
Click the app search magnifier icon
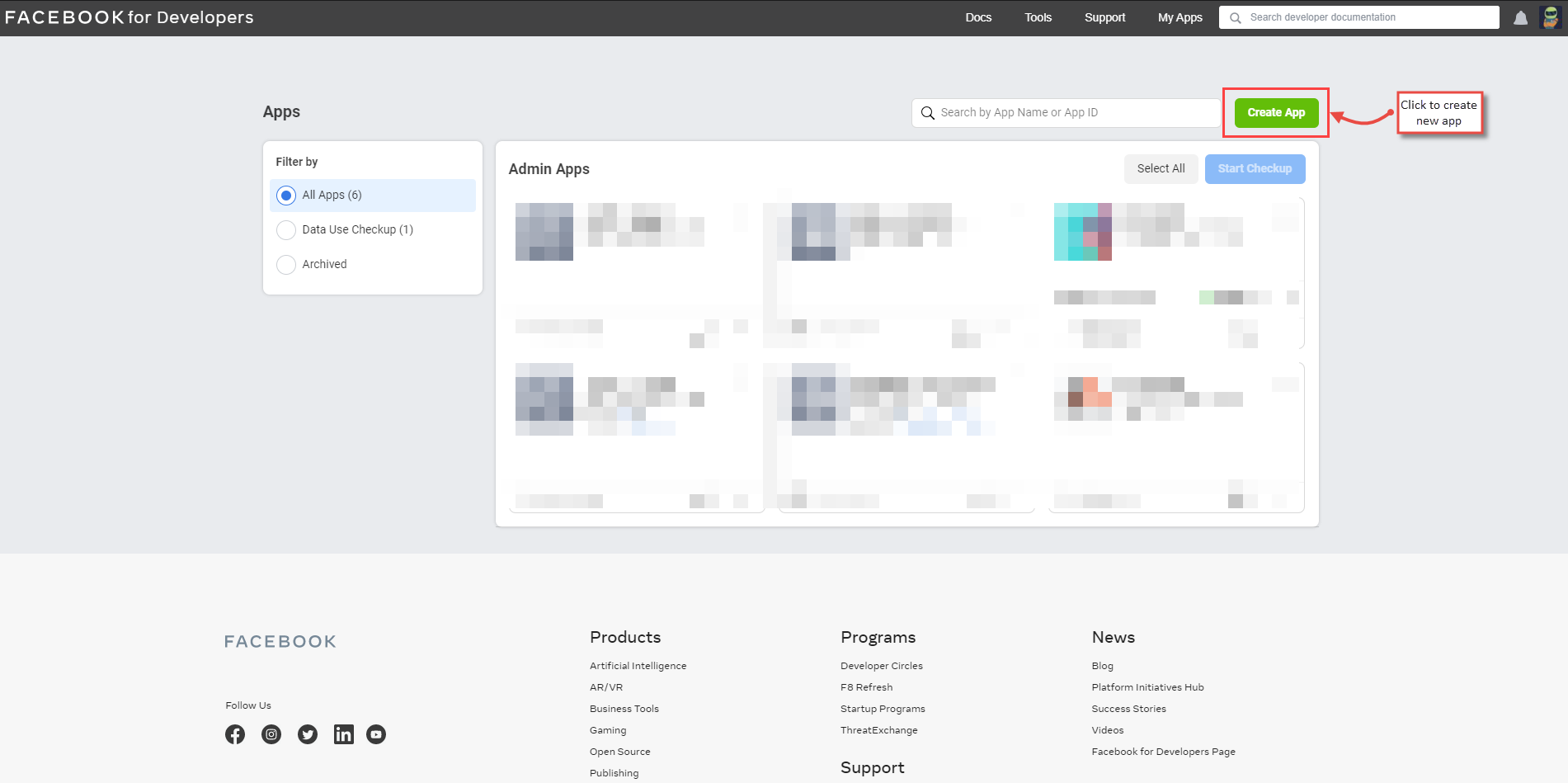click(x=927, y=113)
